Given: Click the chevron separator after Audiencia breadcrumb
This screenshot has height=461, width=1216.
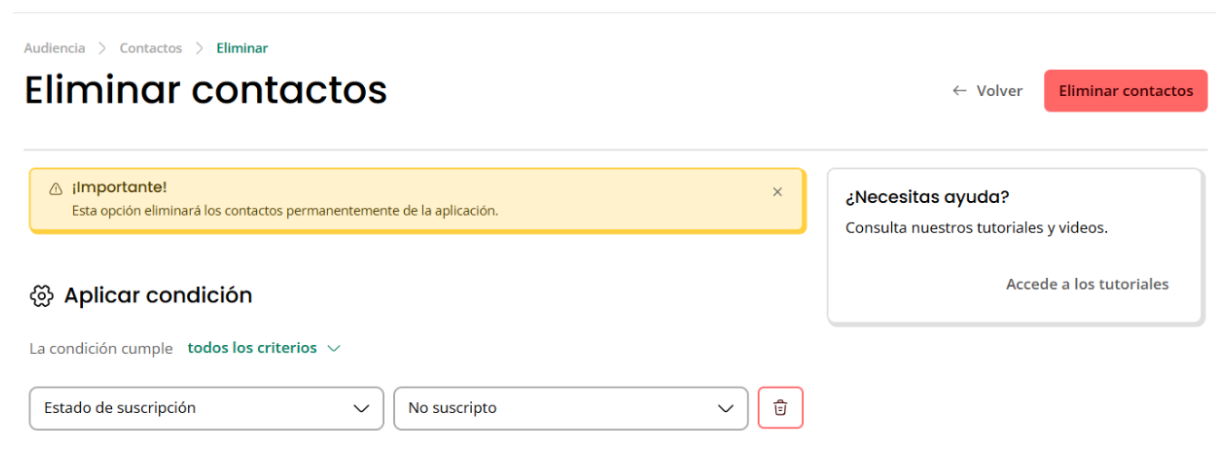Looking at the screenshot, I should 102,48.
